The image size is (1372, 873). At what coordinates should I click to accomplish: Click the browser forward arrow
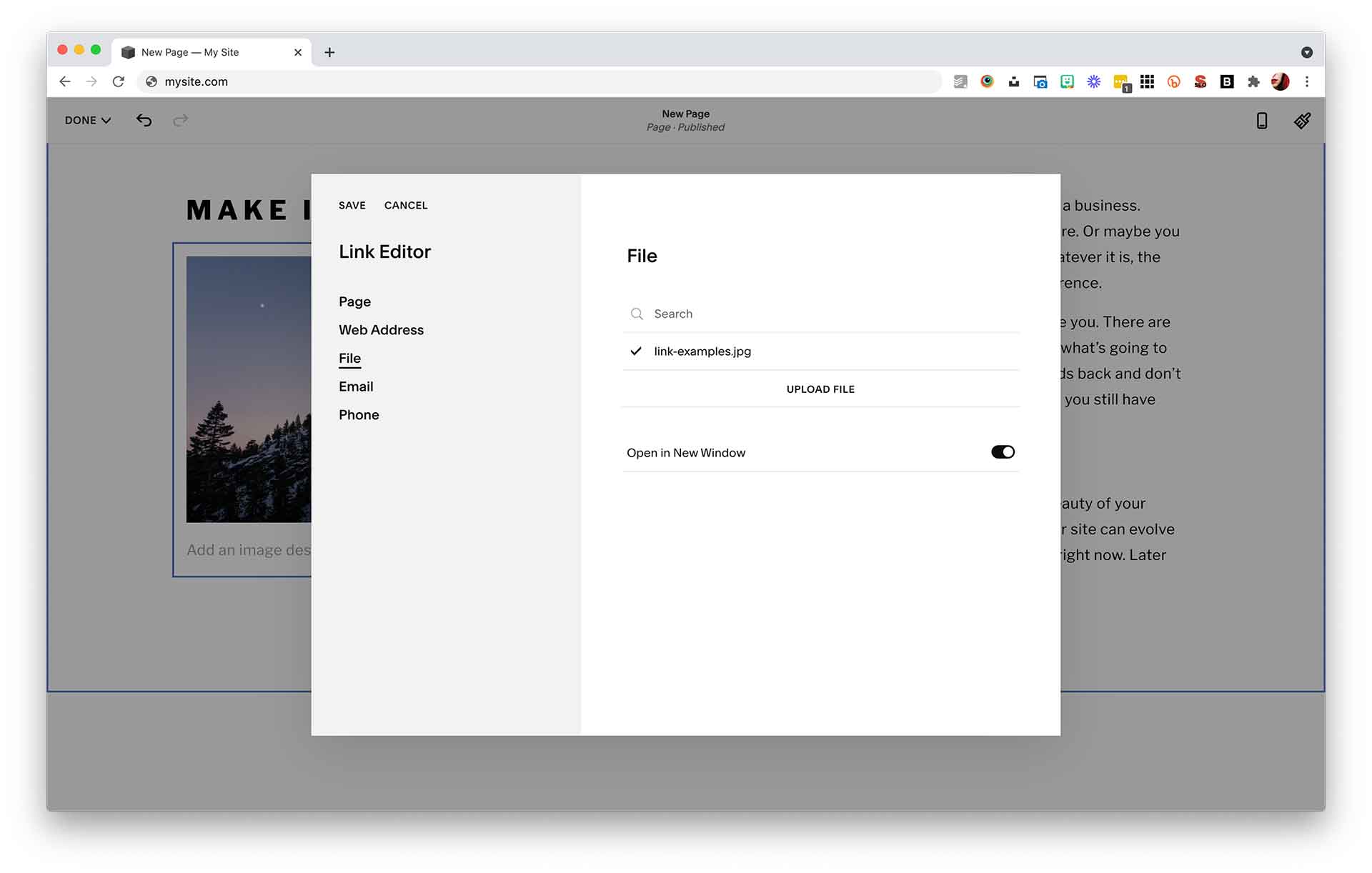pos(91,81)
